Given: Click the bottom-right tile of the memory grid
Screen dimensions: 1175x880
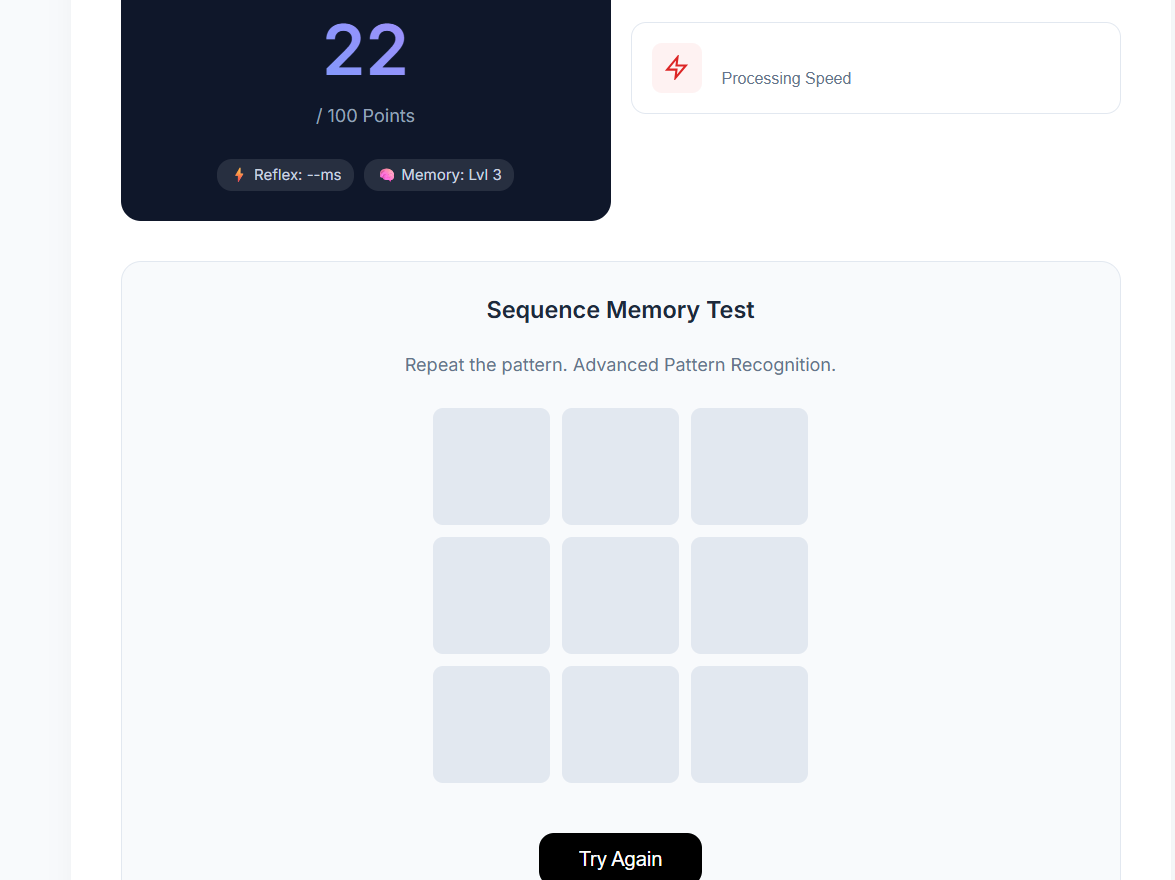Looking at the screenshot, I should tap(749, 724).
